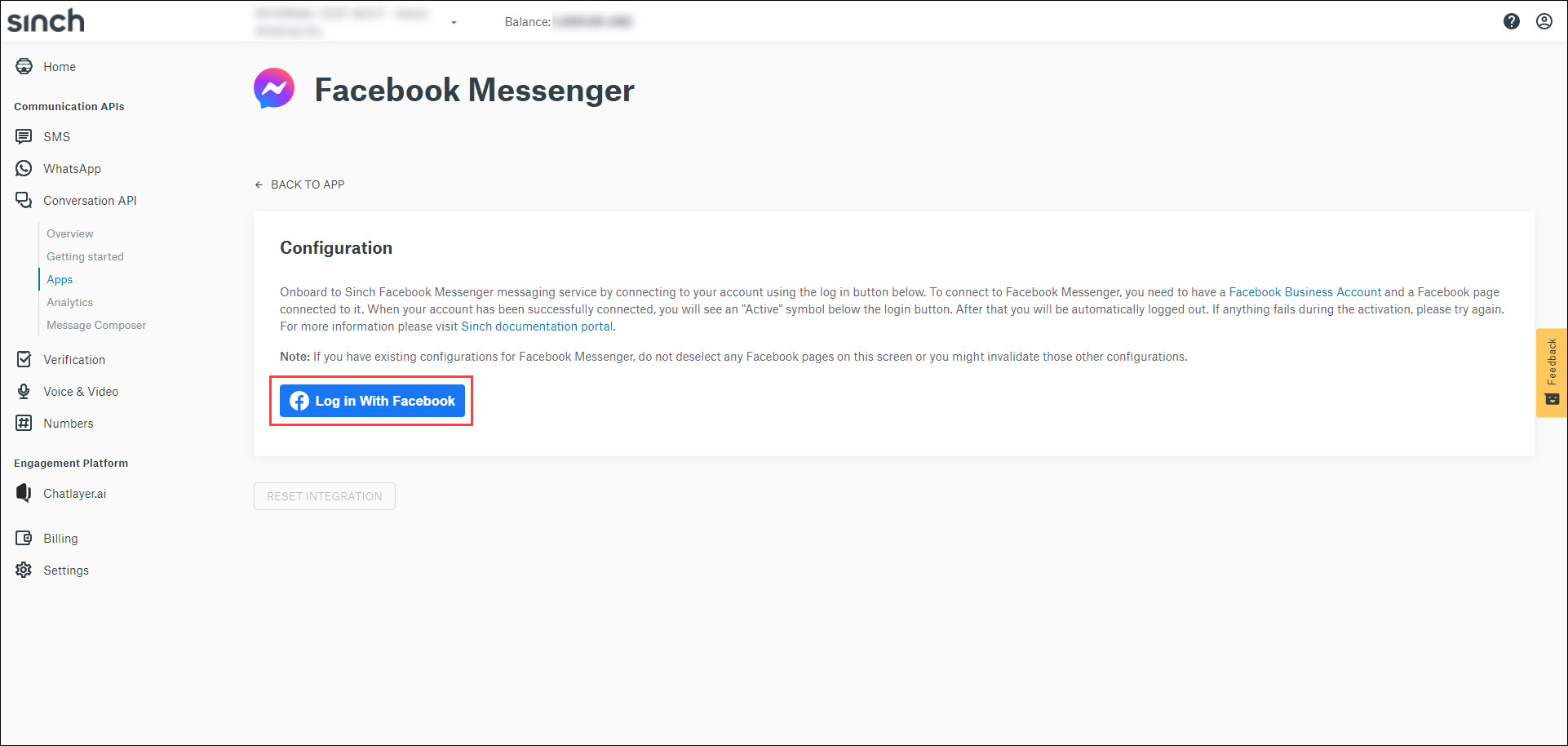Screen dimensions: 1568x746
Task: Open the Feedback side tab
Action: 1552,372
